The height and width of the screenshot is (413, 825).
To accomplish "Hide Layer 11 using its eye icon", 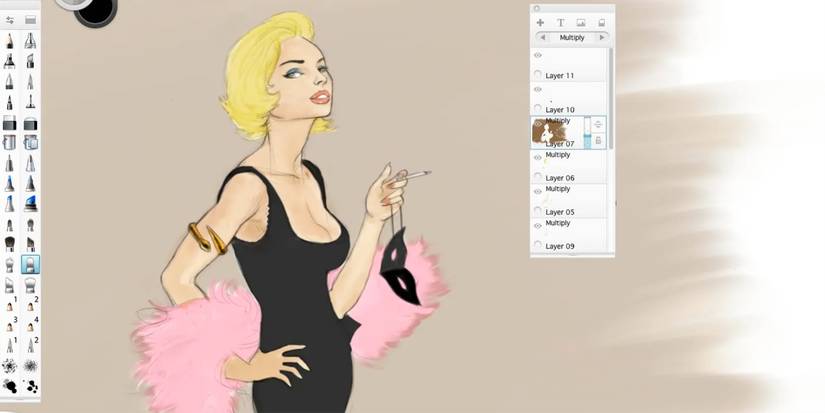I will (538, 55).
